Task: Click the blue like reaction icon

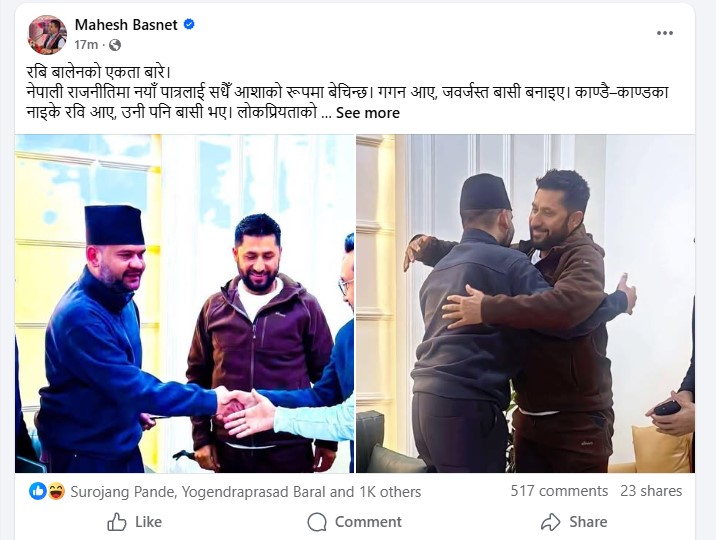Action: 38,491
